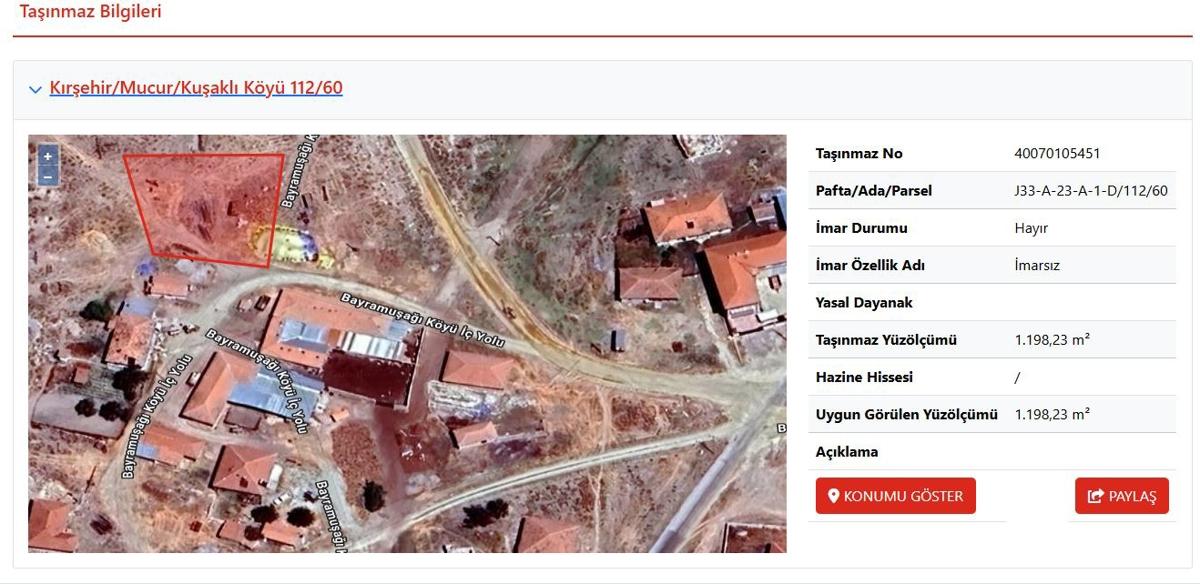Zoom in on the satellite map

(47, 157)
